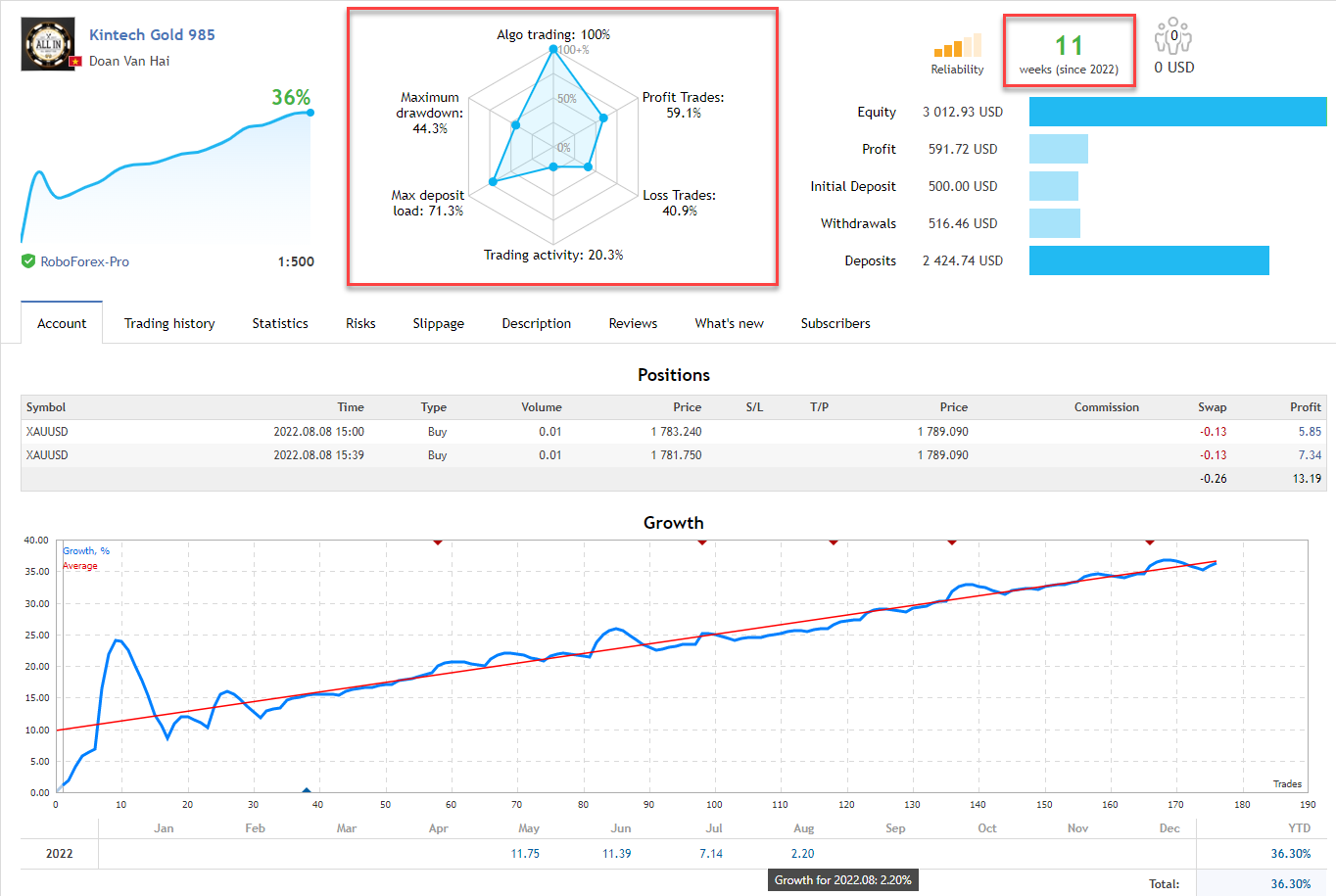Click the green verified shield icon
This screenshot has width=1336, height=896.
28,260
